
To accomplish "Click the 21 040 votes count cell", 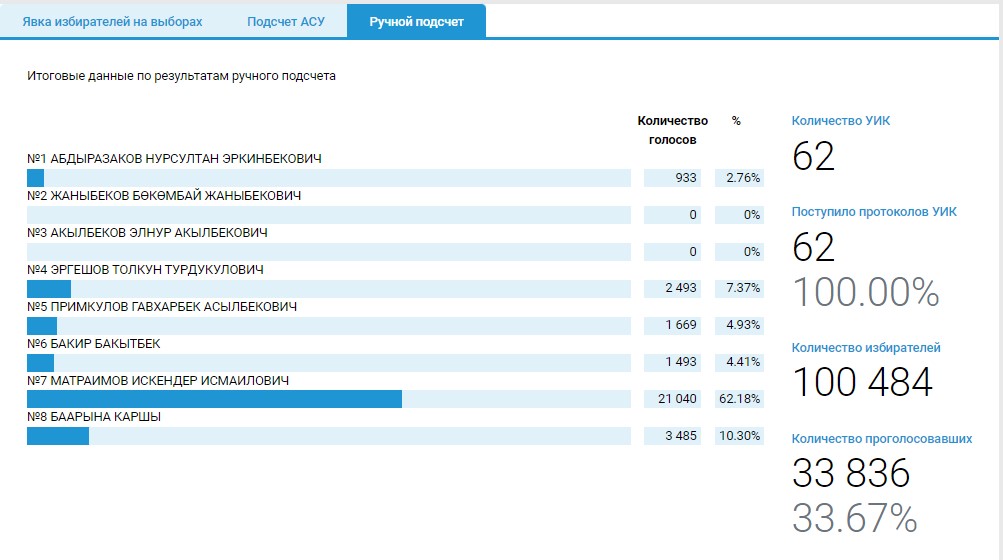I will 676,399.
